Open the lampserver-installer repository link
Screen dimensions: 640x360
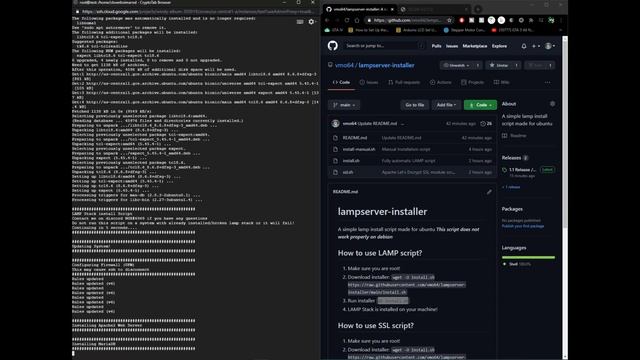[x=386, y=65]
